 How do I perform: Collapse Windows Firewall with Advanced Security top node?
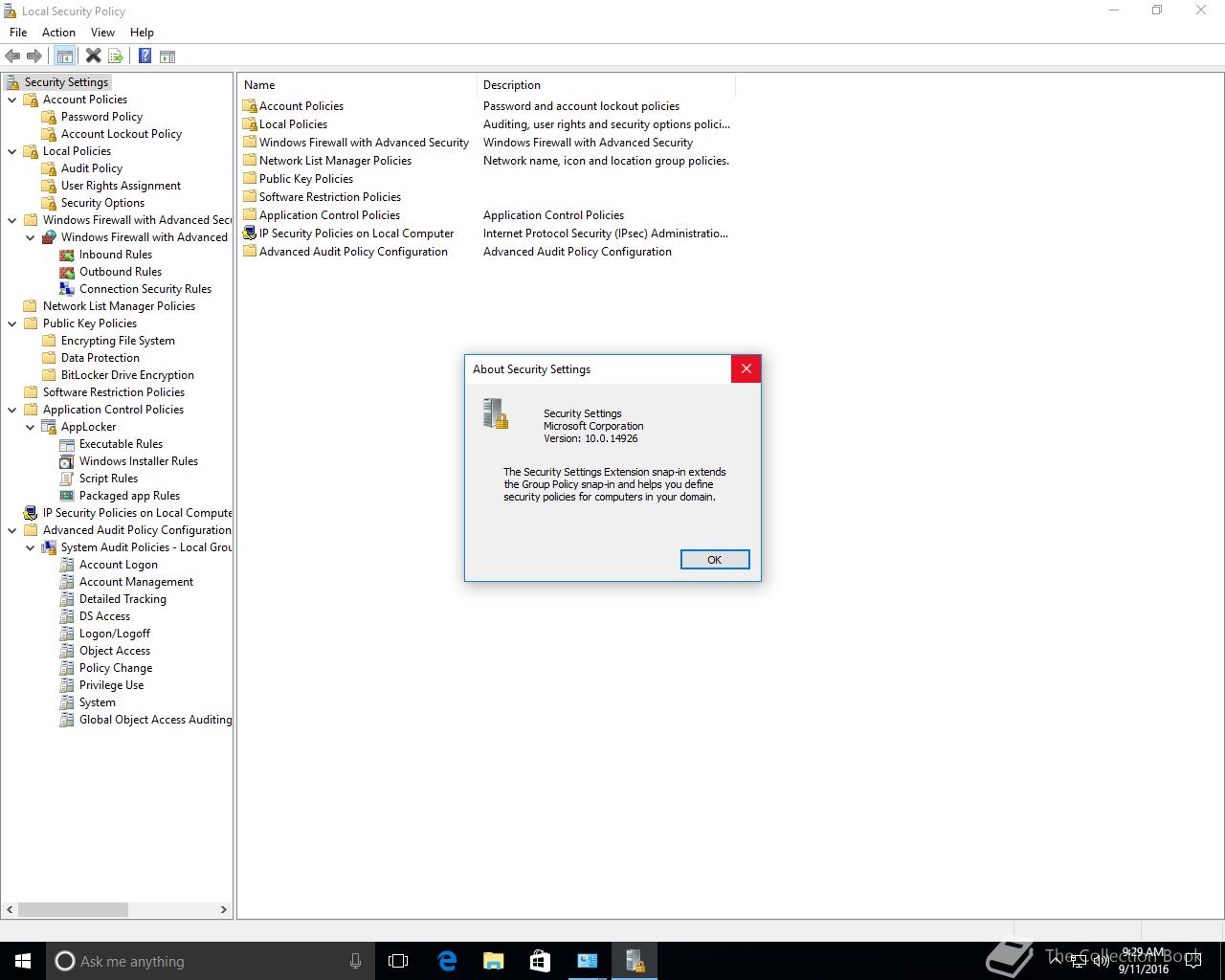(x=12, y=220)
